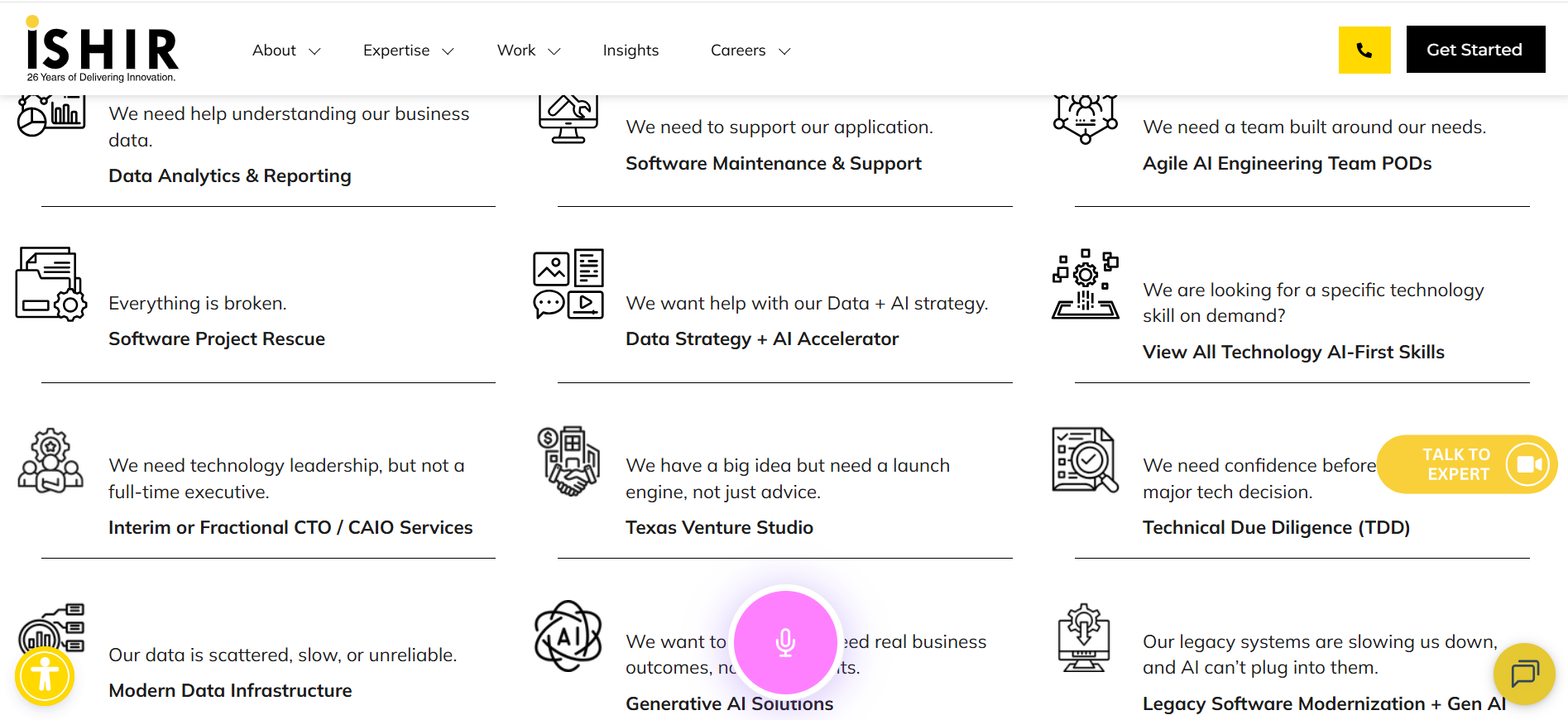The image size is (1568, 720).
Task: Expand the Careers dropdown menu
Action: [750, 50]
